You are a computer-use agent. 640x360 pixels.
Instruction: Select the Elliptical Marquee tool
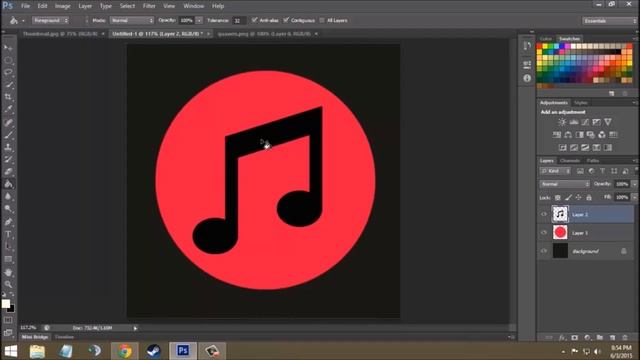tap(8, 60)
